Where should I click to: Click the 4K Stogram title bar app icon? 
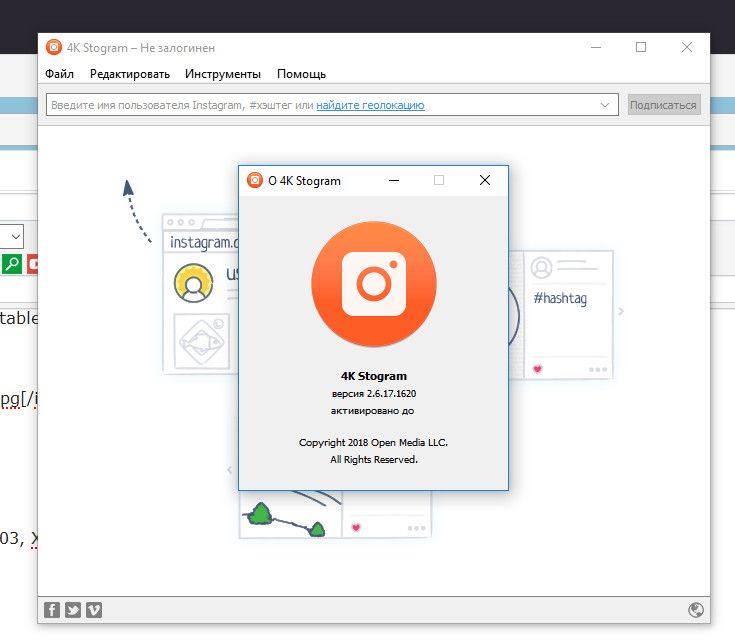tap(54, 47)
